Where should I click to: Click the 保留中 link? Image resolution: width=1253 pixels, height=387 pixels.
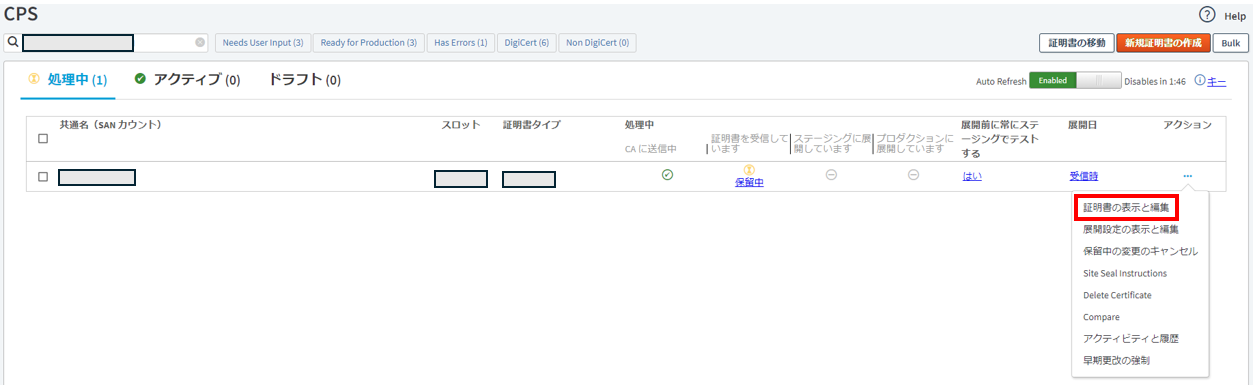coord(749,183)
